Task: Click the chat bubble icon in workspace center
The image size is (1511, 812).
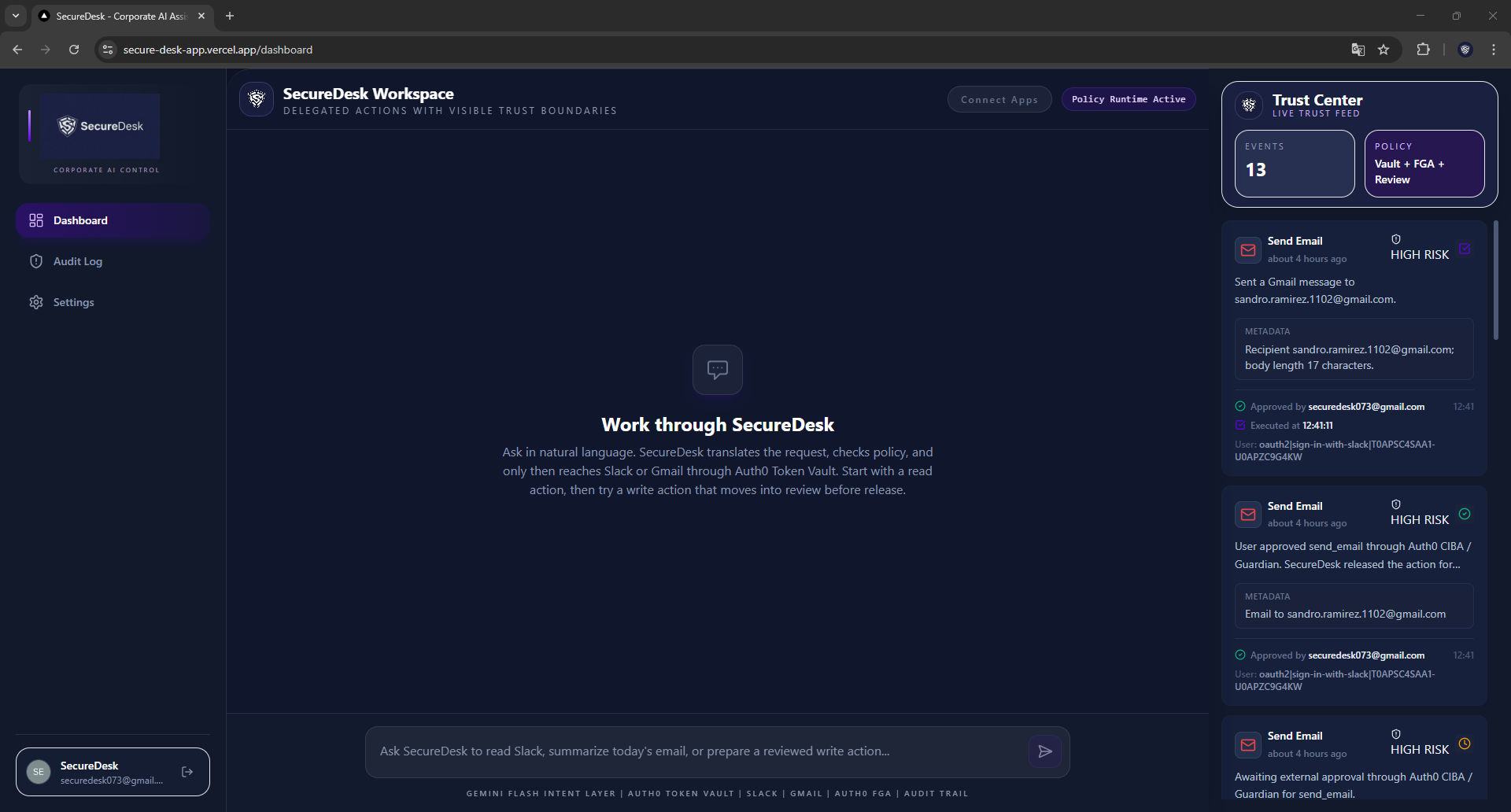Action: [718, 370]
